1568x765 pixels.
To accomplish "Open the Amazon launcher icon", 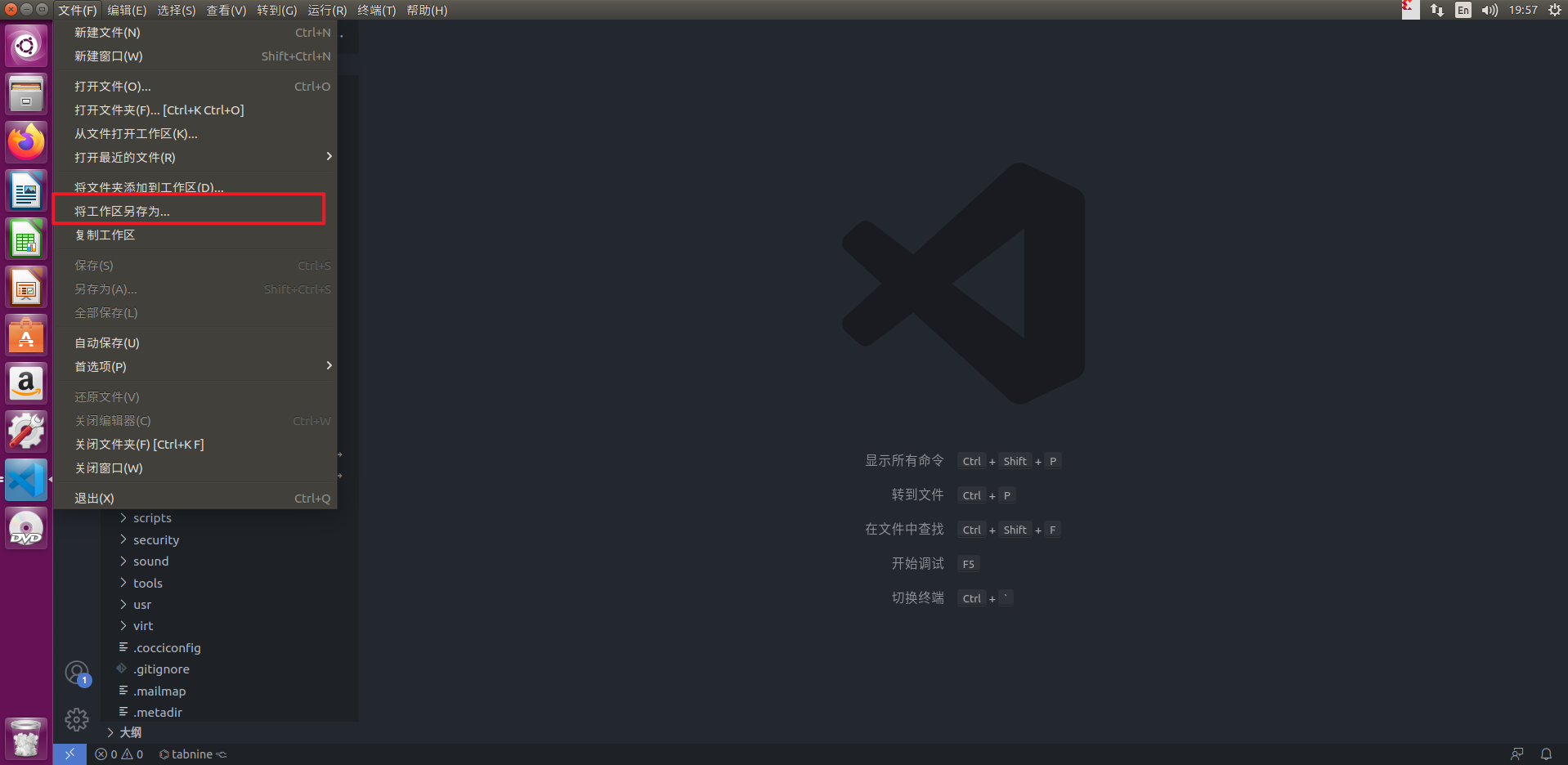I will pyautogui.click(x=26, y=383).
